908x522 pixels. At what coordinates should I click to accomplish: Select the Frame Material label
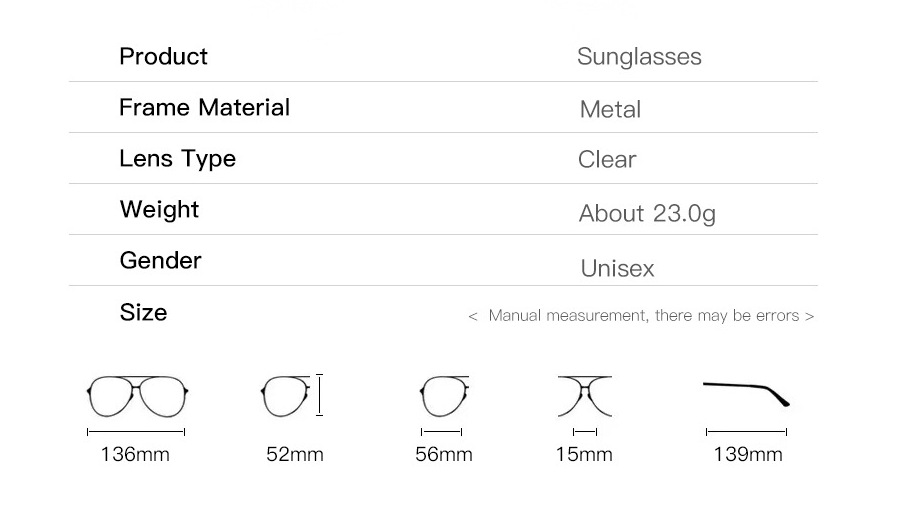(x=205, y=107)
